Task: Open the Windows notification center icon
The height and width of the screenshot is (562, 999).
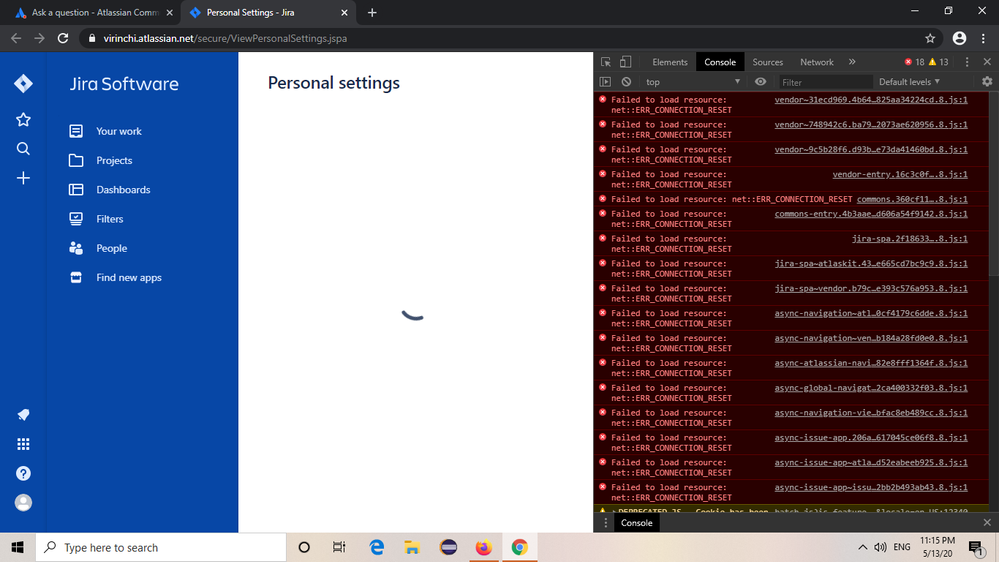Action: point(975,547)
